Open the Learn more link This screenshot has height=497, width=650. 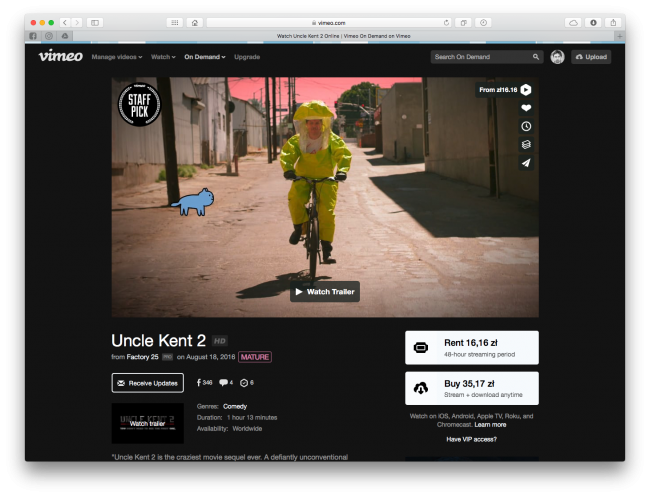click(x=490, y=424)
